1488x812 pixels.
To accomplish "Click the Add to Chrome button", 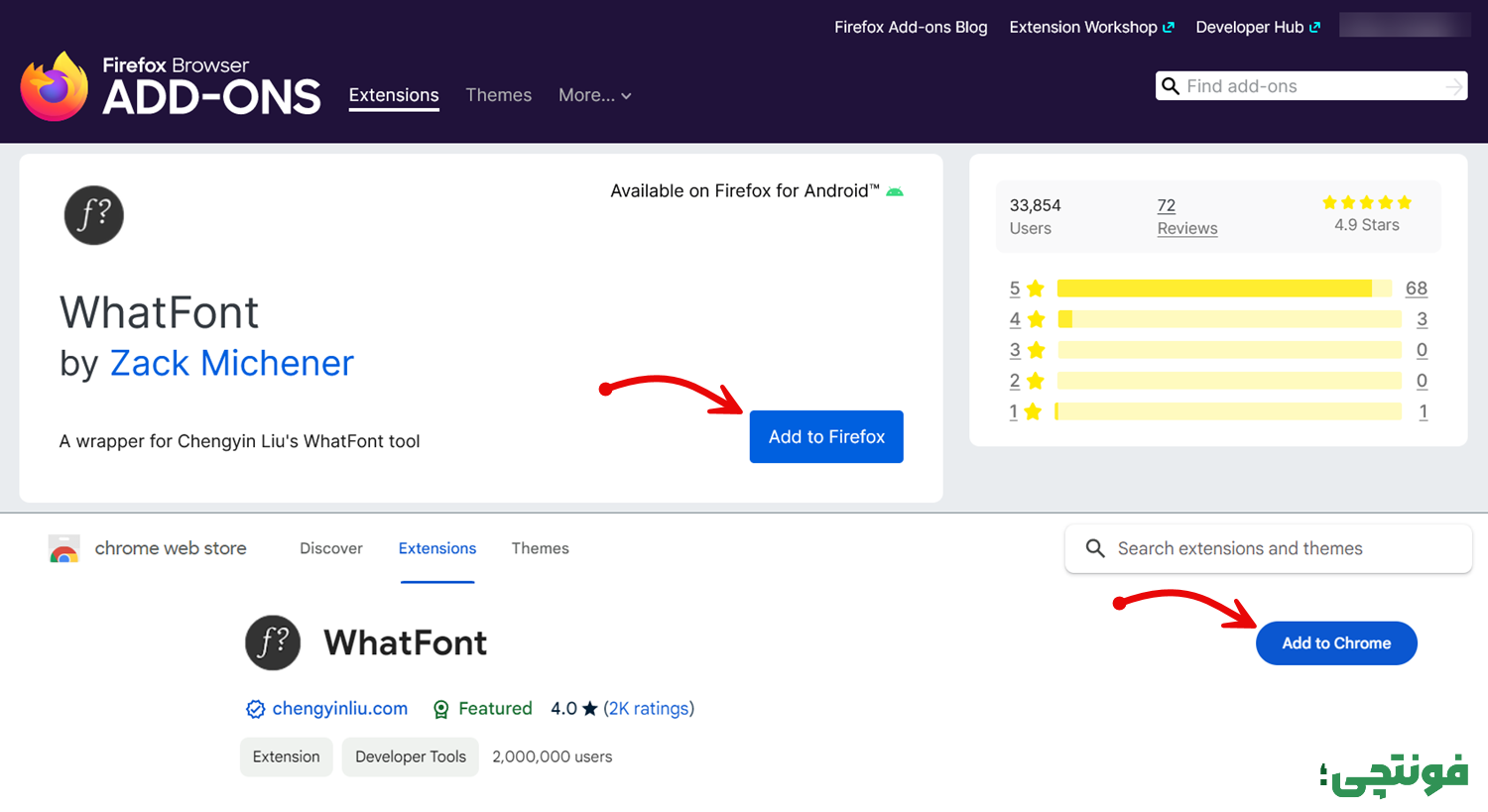I will (1336, 643).
